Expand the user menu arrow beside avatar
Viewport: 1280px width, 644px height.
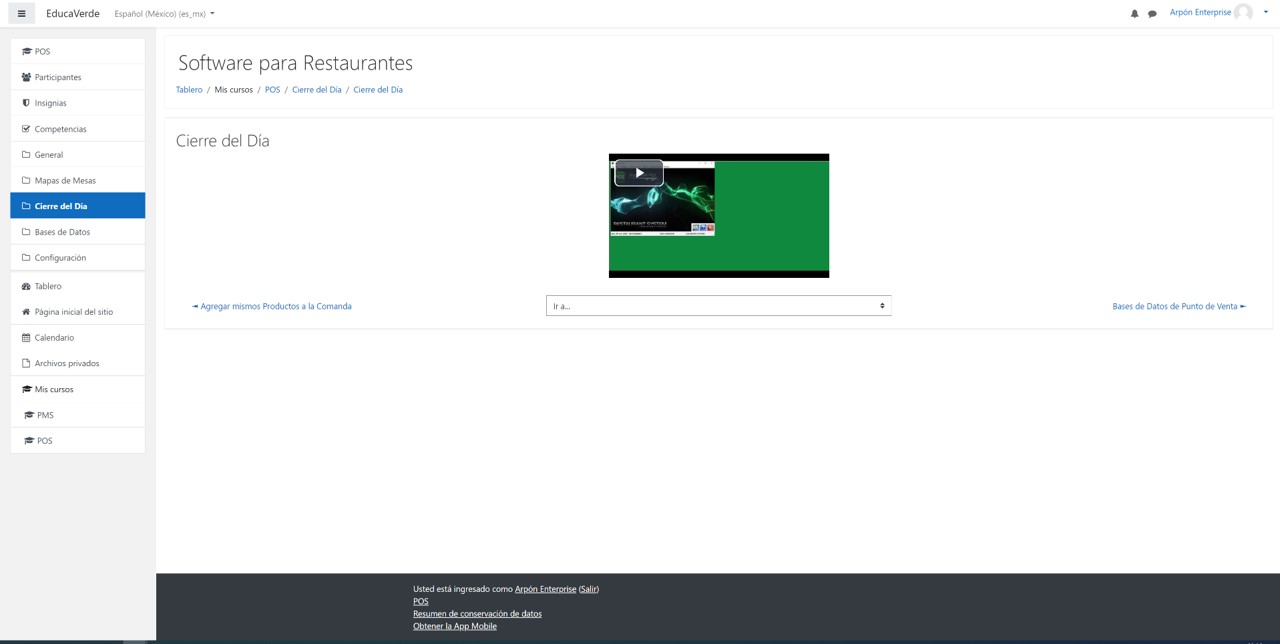point(1266,12)
